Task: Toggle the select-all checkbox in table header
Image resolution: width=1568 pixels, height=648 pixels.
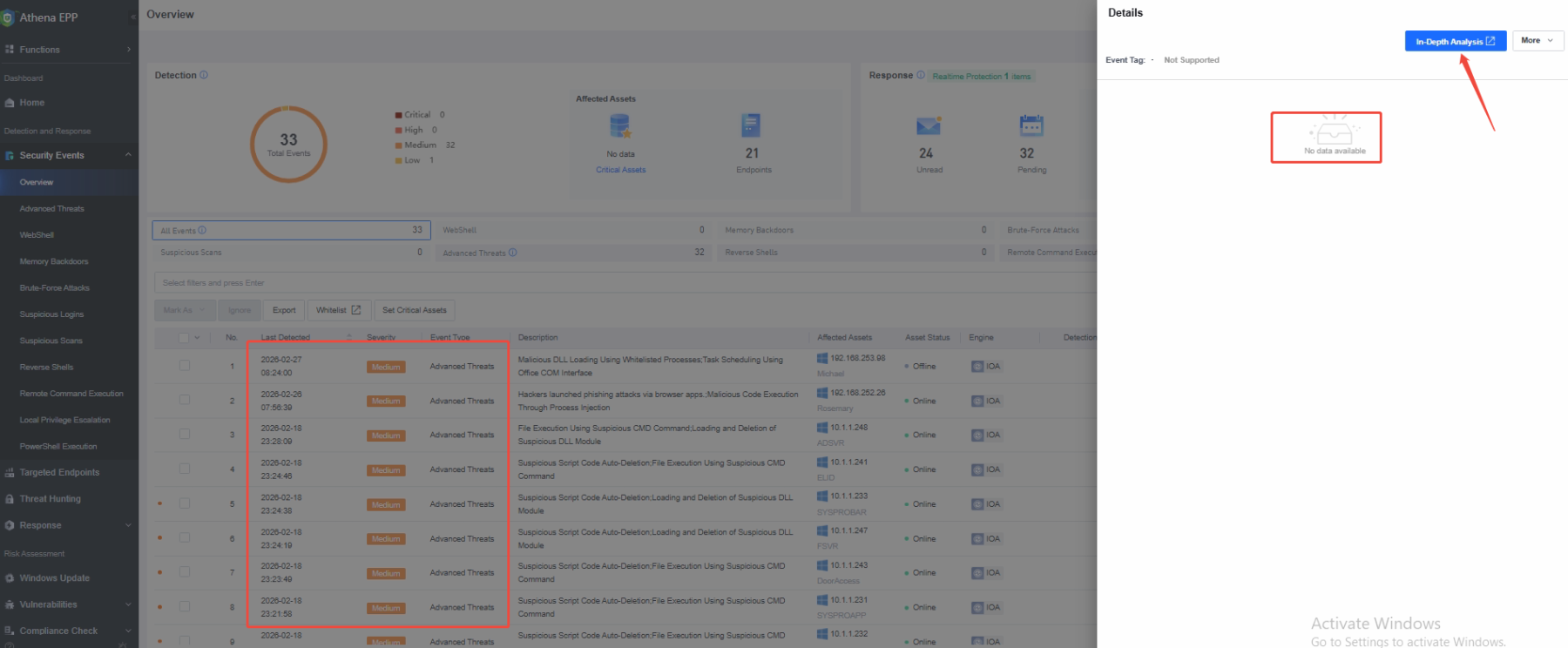Action: (x=184, y=338)
